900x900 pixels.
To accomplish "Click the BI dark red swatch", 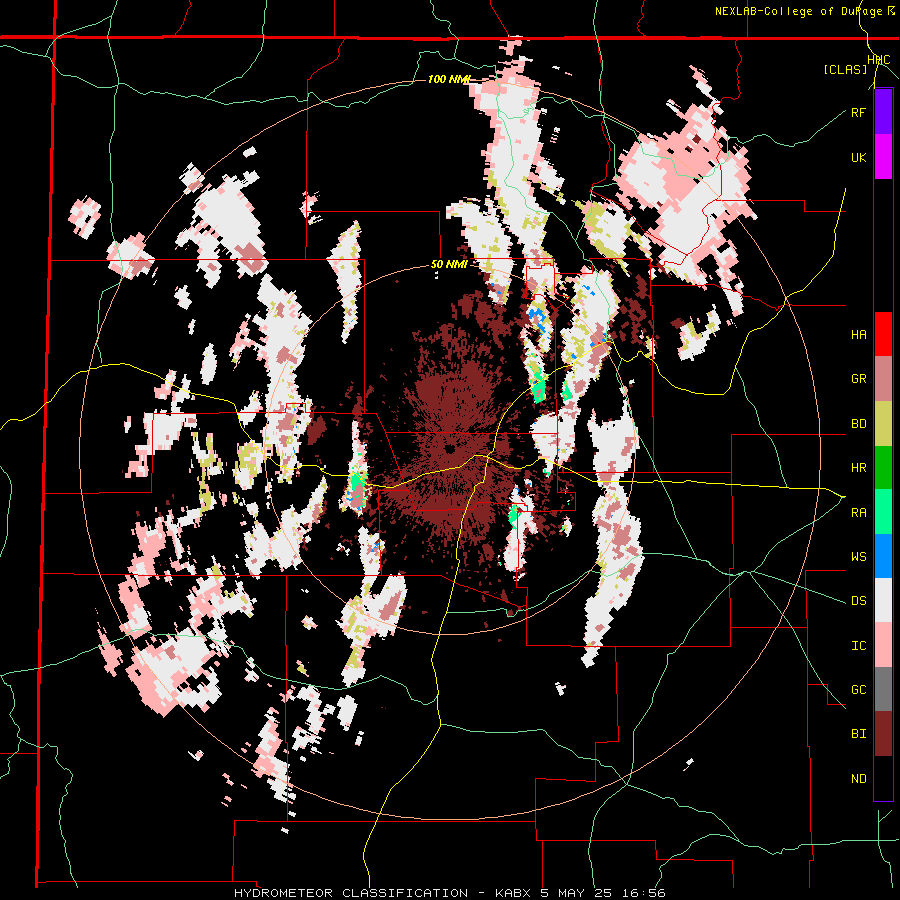I will point(883,734).
